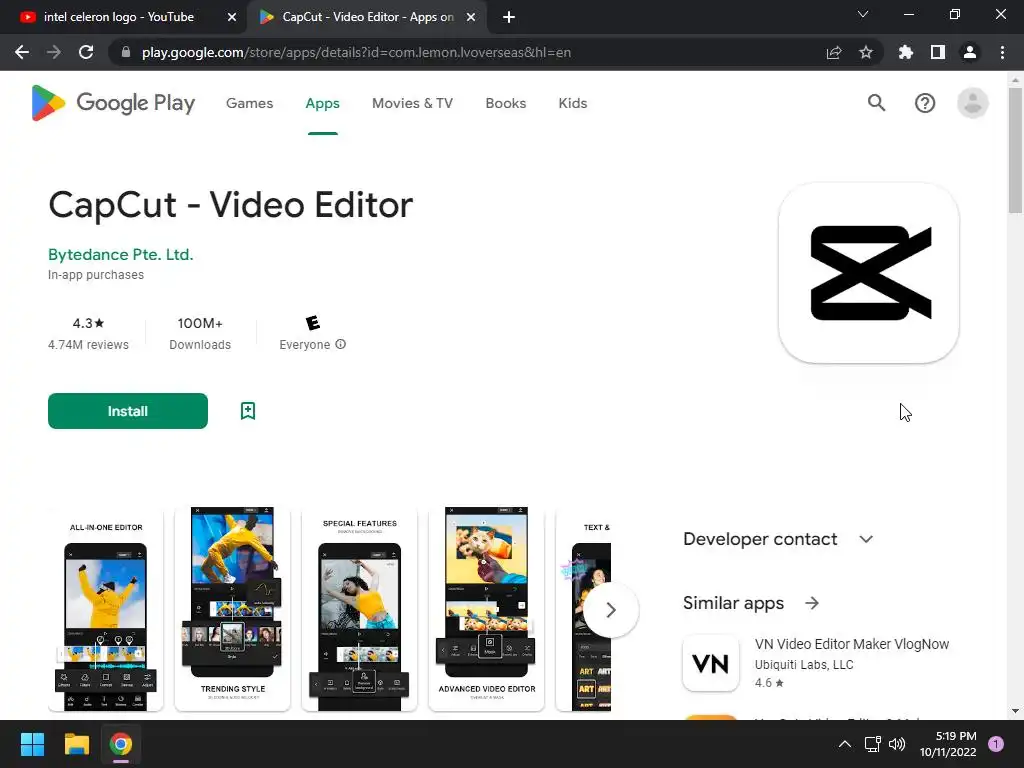Bookmark this page with star
This screenshot has width=1024, height=768.
pyautogui.click(x=866, y=52)
